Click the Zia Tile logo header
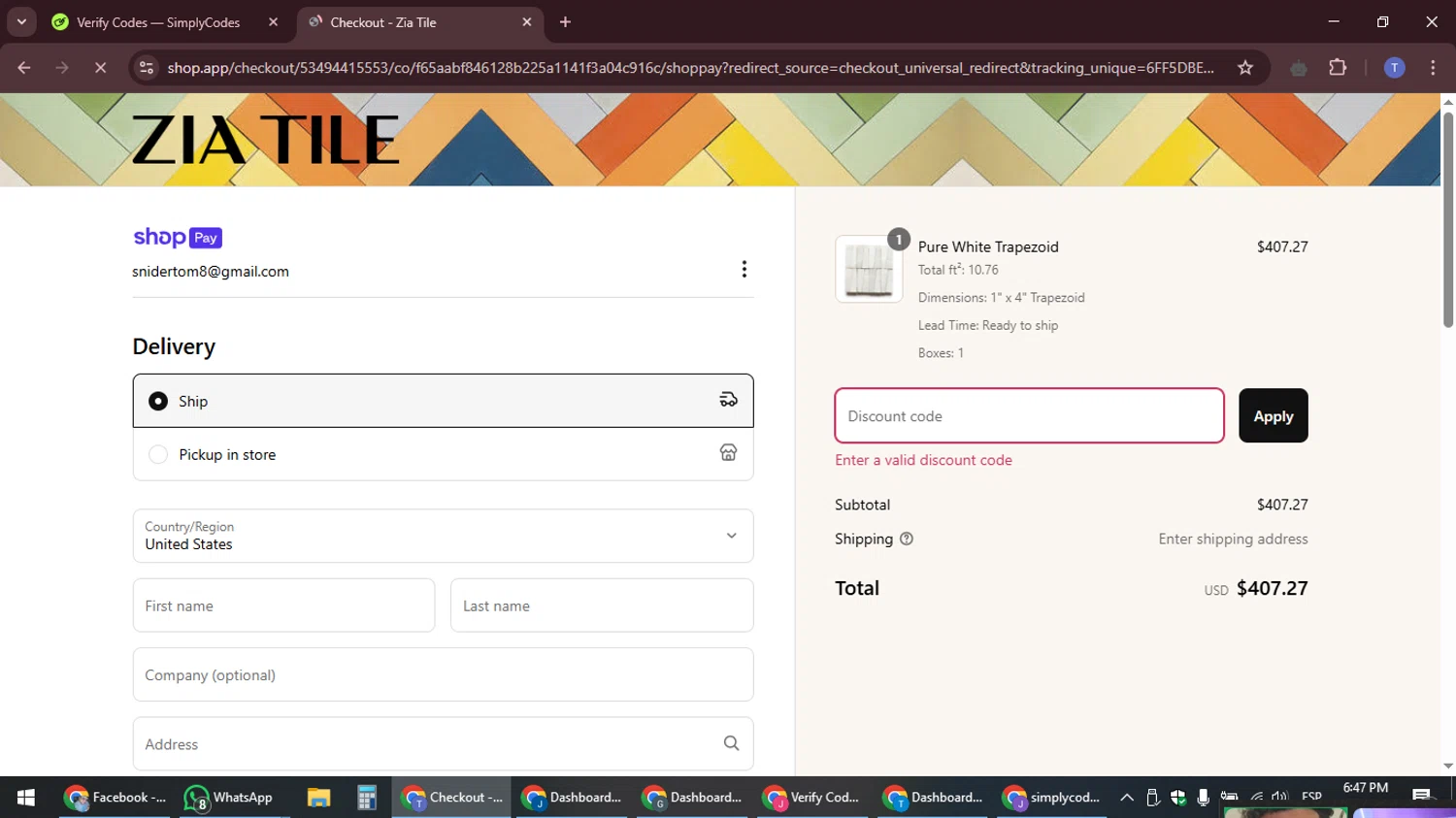Viewport: 1456px width, 818px height. 265,140
